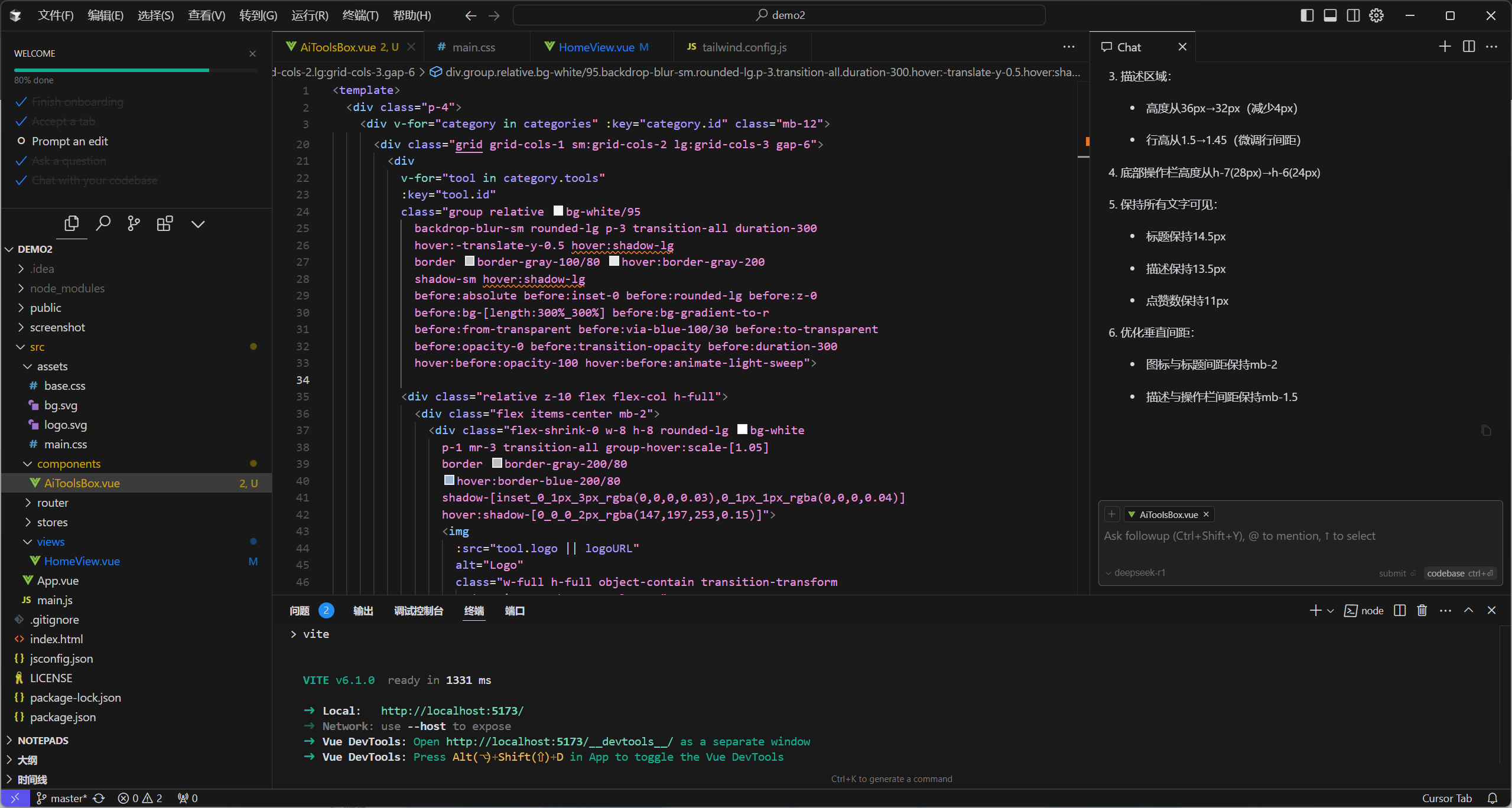Synchronize changes icon in status bar
Screen dimensions: 1512x808
pyautogui.click(x=99, y=798)
